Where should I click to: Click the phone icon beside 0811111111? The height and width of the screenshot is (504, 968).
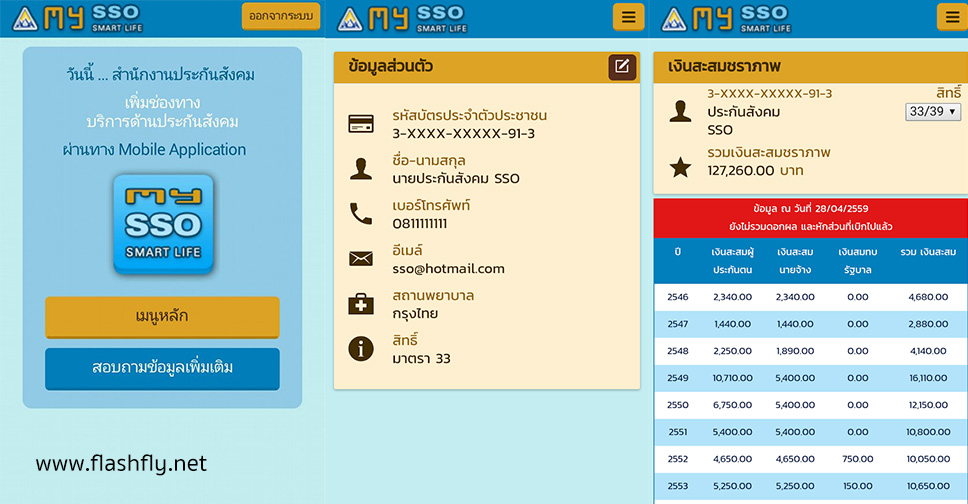[360, 214]
